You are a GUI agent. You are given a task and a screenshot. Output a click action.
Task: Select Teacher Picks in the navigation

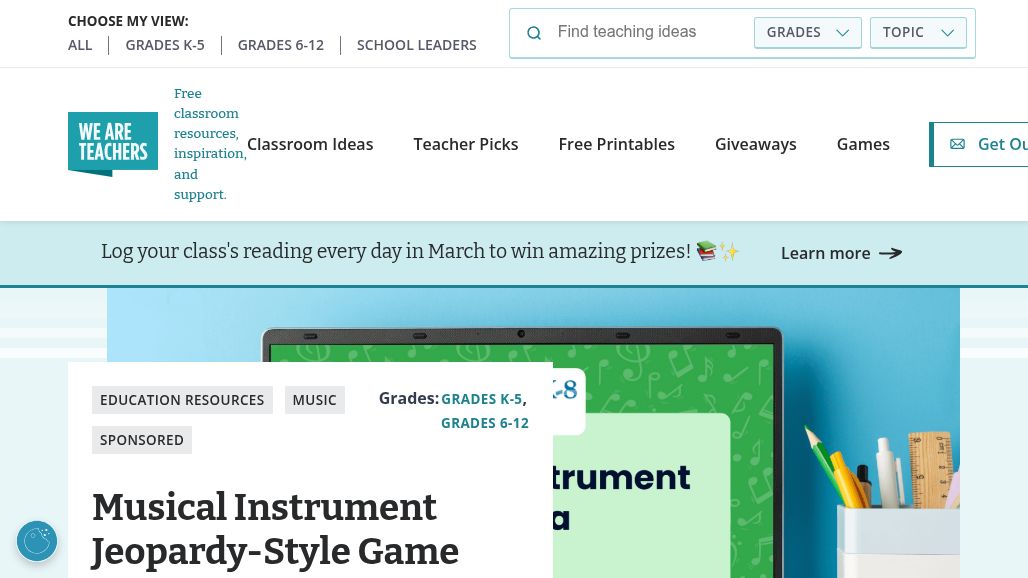pos(466,144)
